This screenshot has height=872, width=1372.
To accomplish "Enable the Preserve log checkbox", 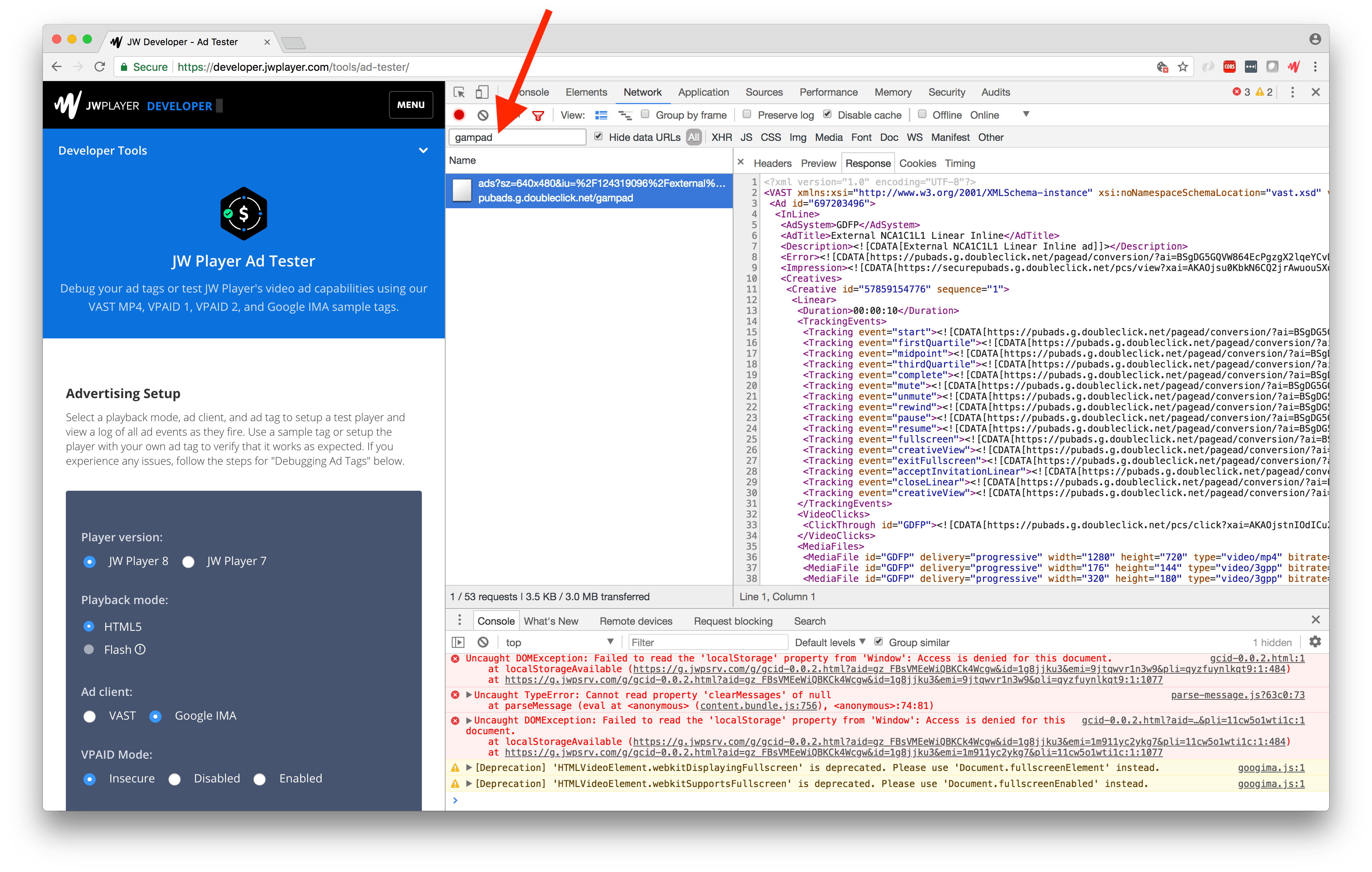I will click(x=747, y=114).
